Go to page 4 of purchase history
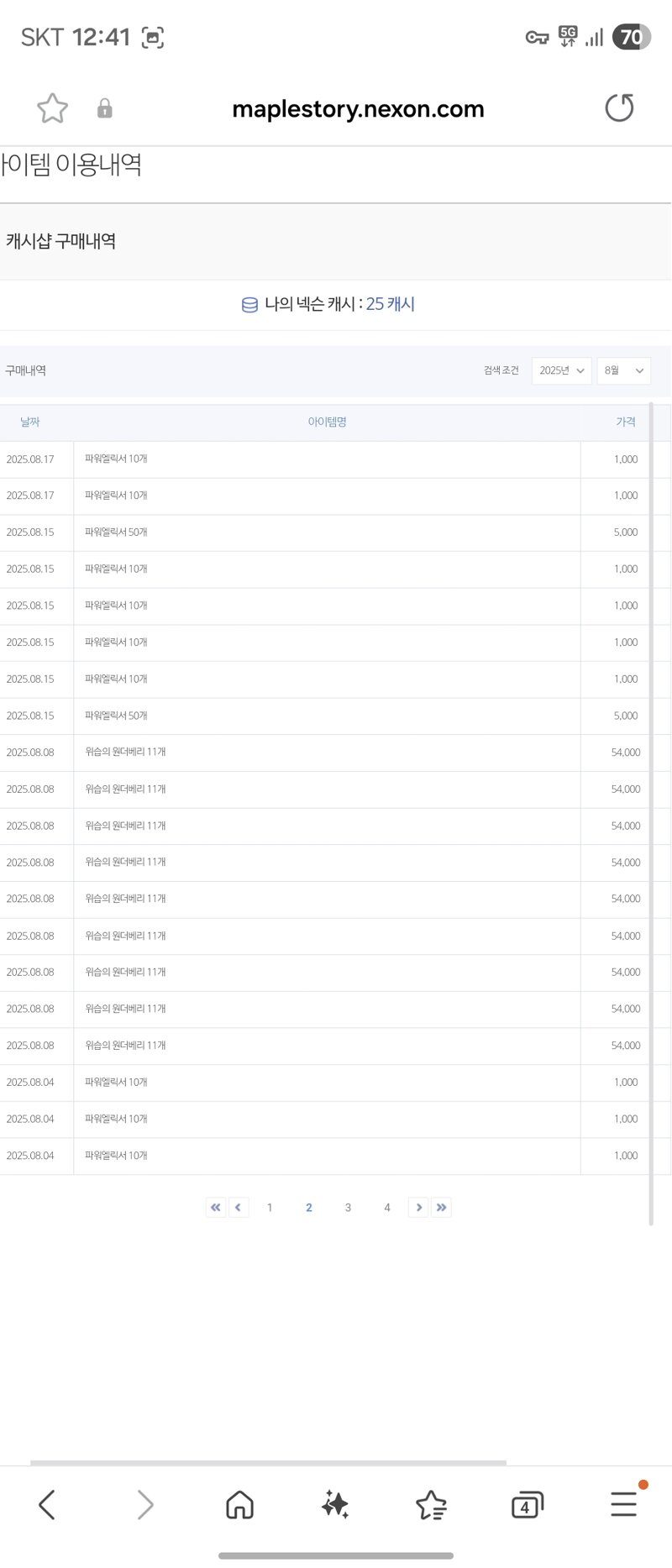Screen dimensions: 672x1568 [x=387, y=1208]
